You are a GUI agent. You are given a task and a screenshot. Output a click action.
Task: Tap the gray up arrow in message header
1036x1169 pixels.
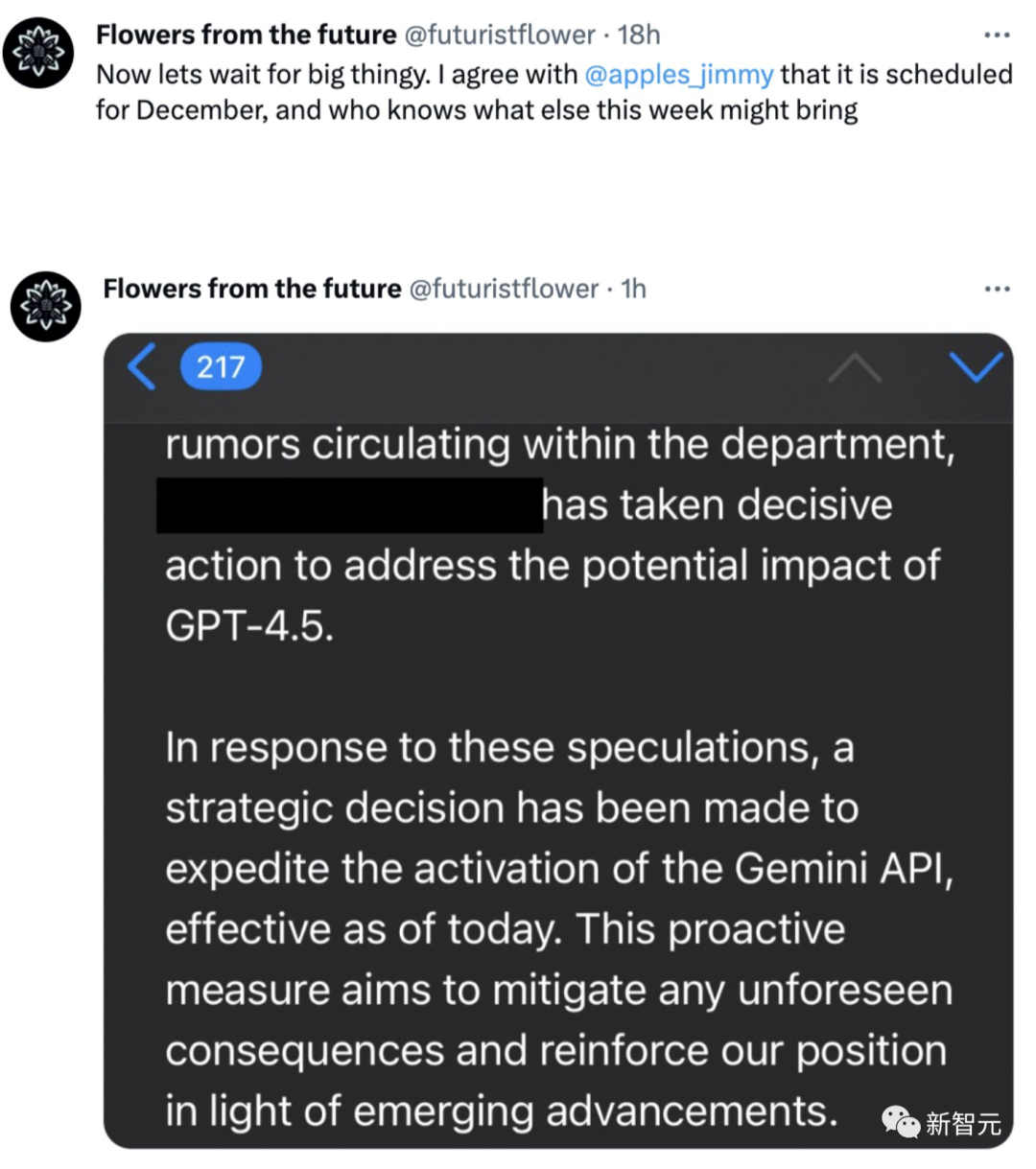pyautogui.click(x=854, y=367)
